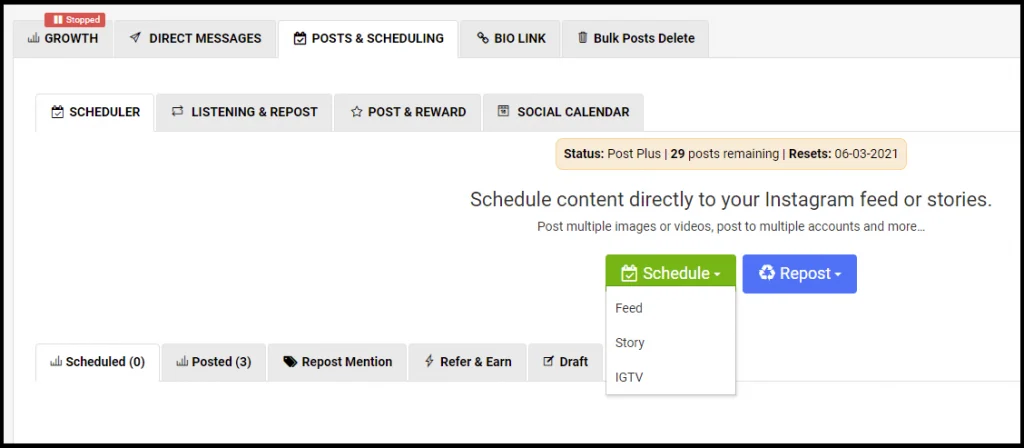This screenshot has width=1024, height=448.
Task: Open the Posted (3) tab
Action: pyautogui.click(x=213, y=362)
